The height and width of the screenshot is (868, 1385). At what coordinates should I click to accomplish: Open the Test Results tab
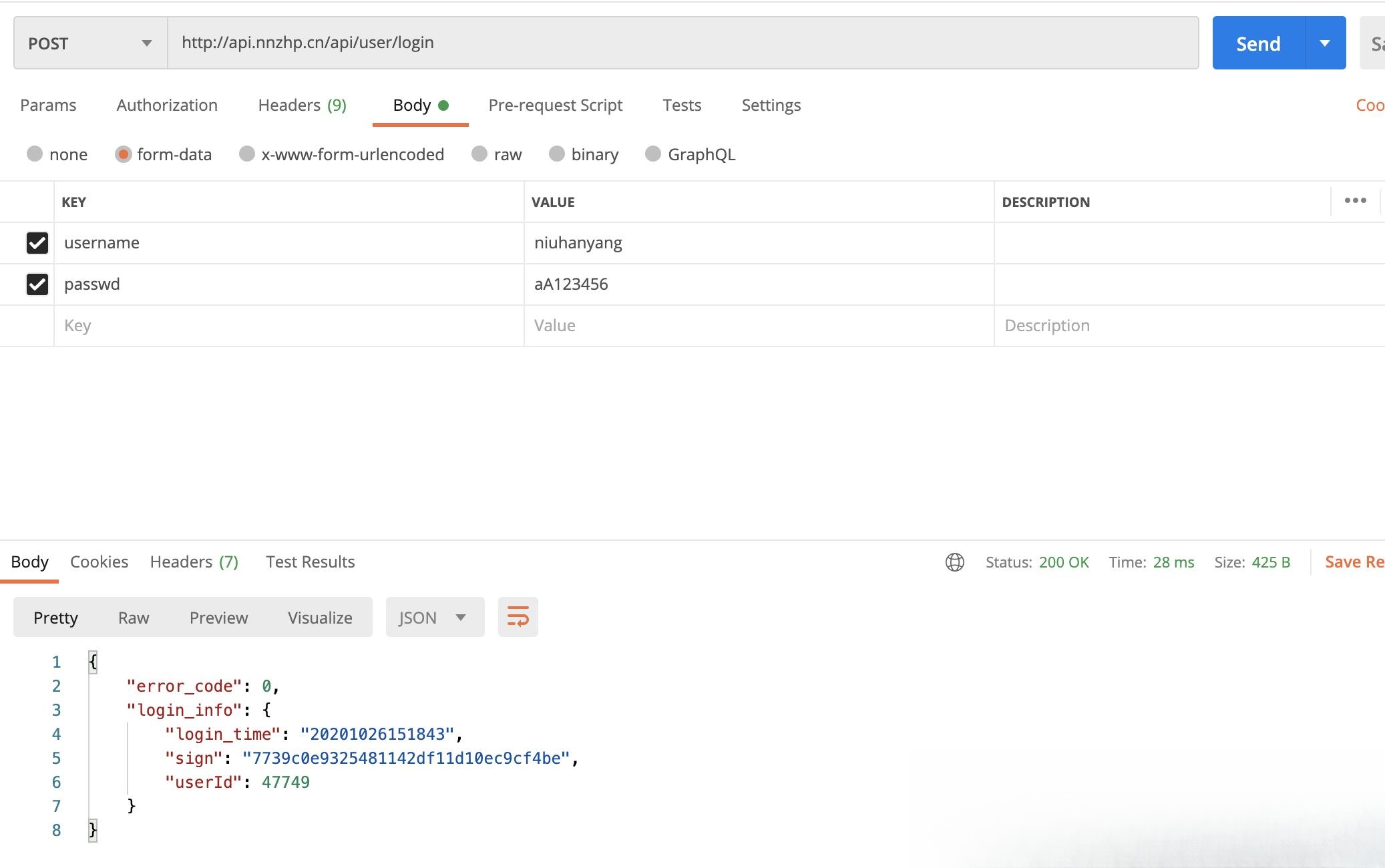click(x=310, y=562)
